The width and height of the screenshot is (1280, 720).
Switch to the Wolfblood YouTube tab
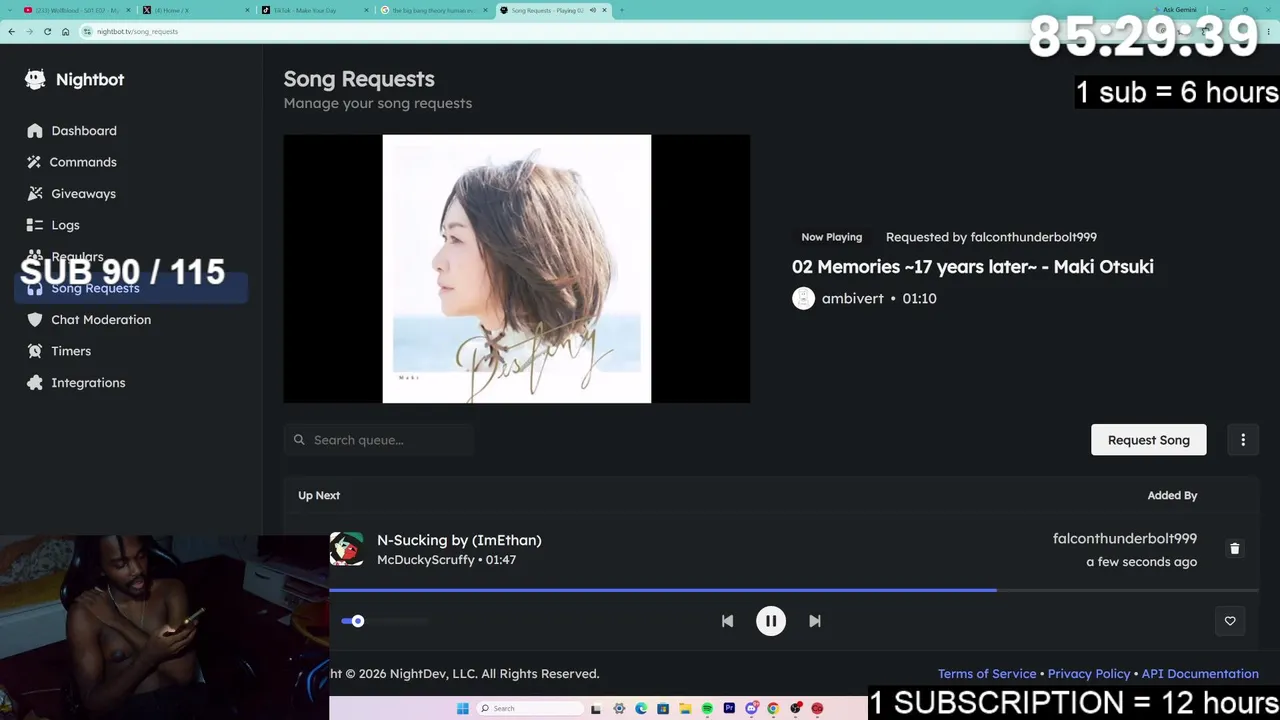75,10
